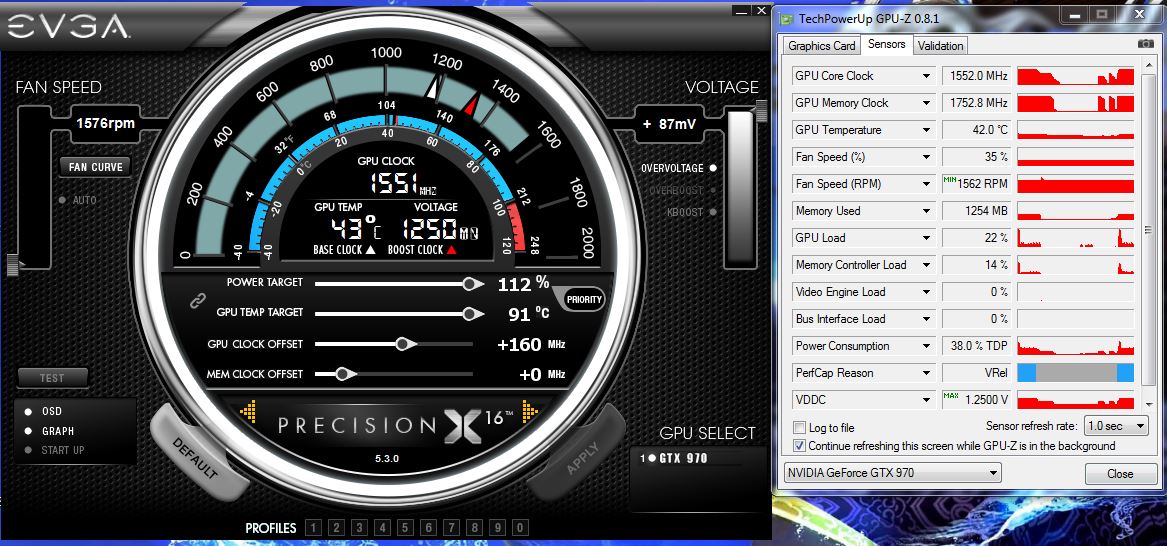Viewport: 1167px width, 546px height.
Task: Click the GPU-Z camera screenshot icon
Action: tap(1145, 44)
